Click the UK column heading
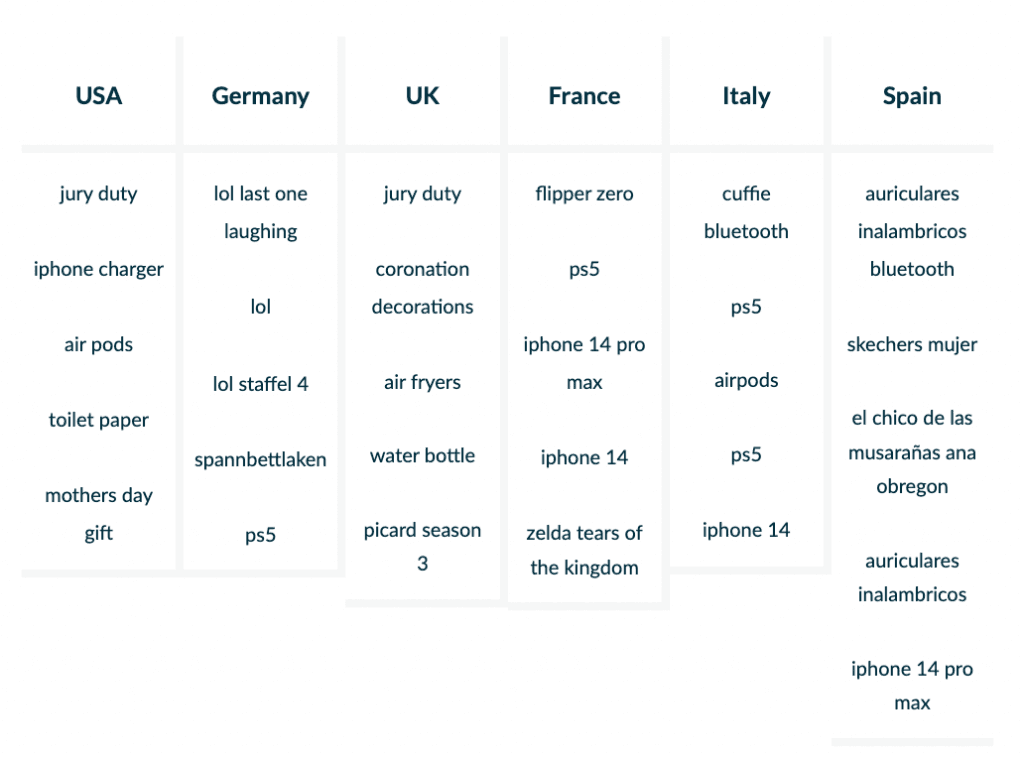1024x762 pixels. pos(422,96)
